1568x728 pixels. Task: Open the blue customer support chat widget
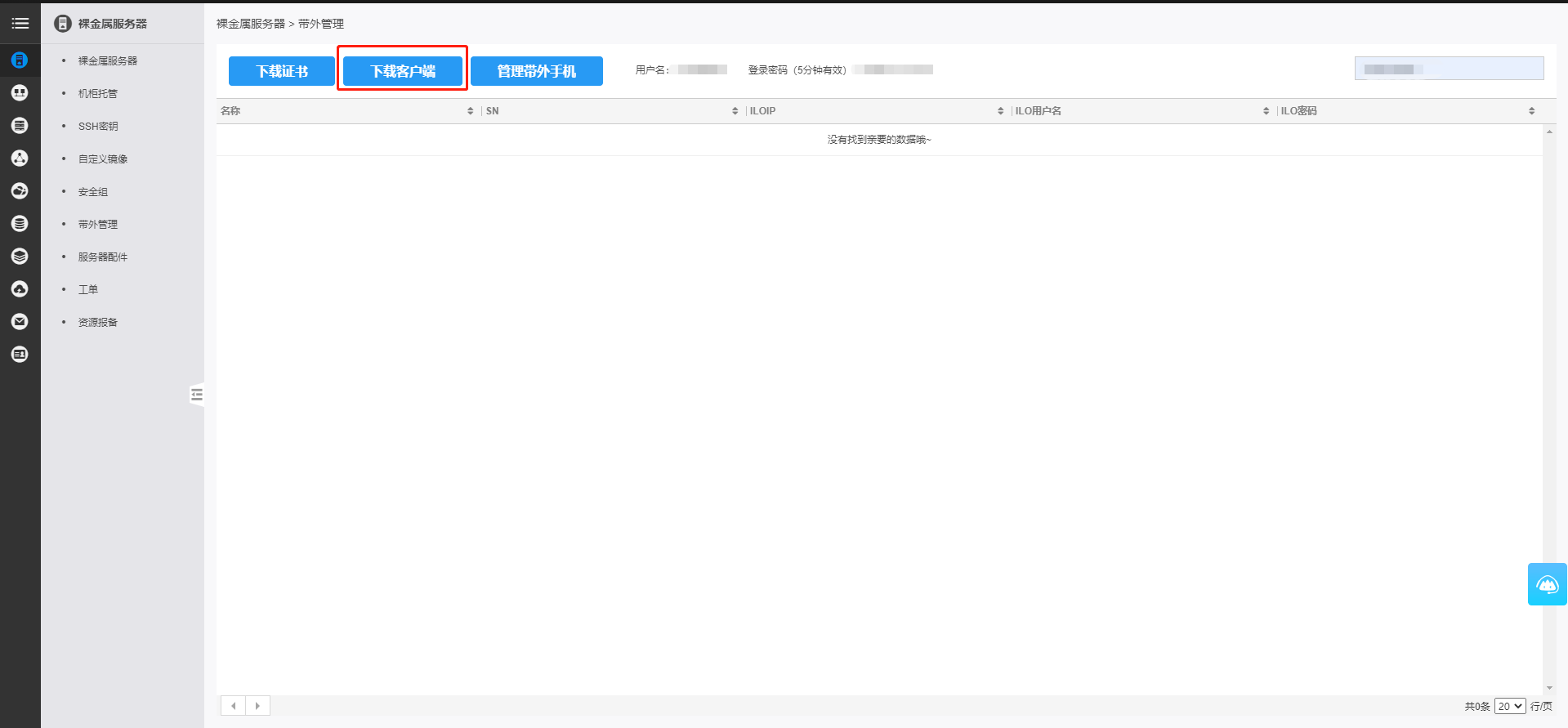click(x=1548, y=584)
